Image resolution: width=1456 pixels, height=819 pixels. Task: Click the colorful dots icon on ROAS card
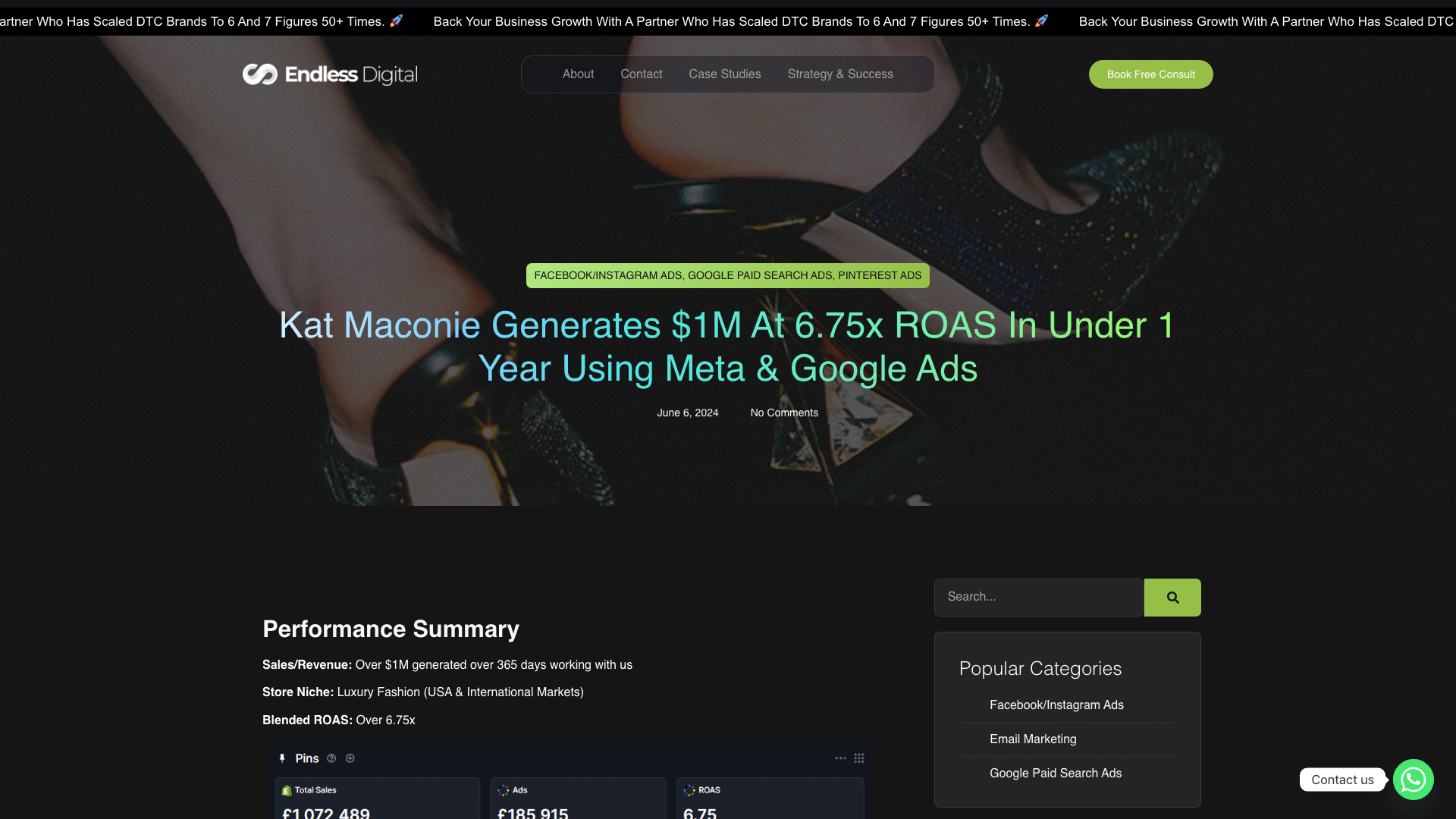689,790
